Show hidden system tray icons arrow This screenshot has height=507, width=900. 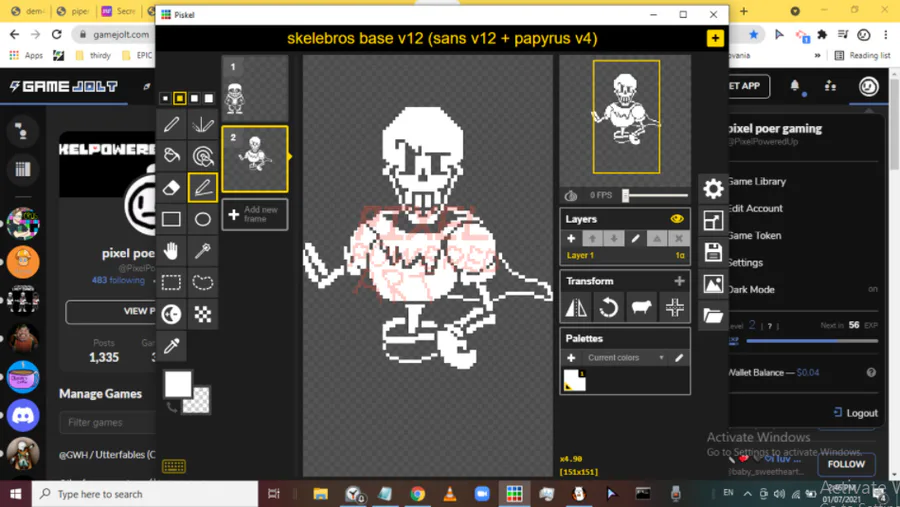747,493
